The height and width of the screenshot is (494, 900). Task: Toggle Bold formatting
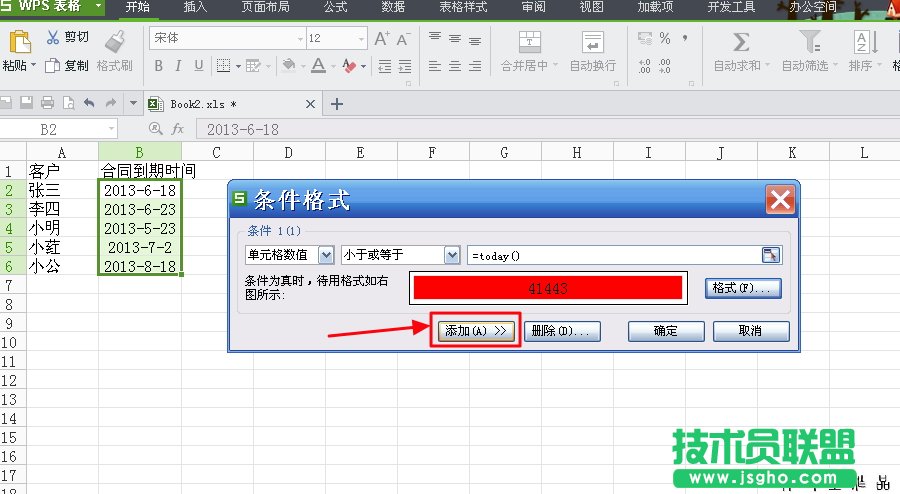[x=158, y=66]
